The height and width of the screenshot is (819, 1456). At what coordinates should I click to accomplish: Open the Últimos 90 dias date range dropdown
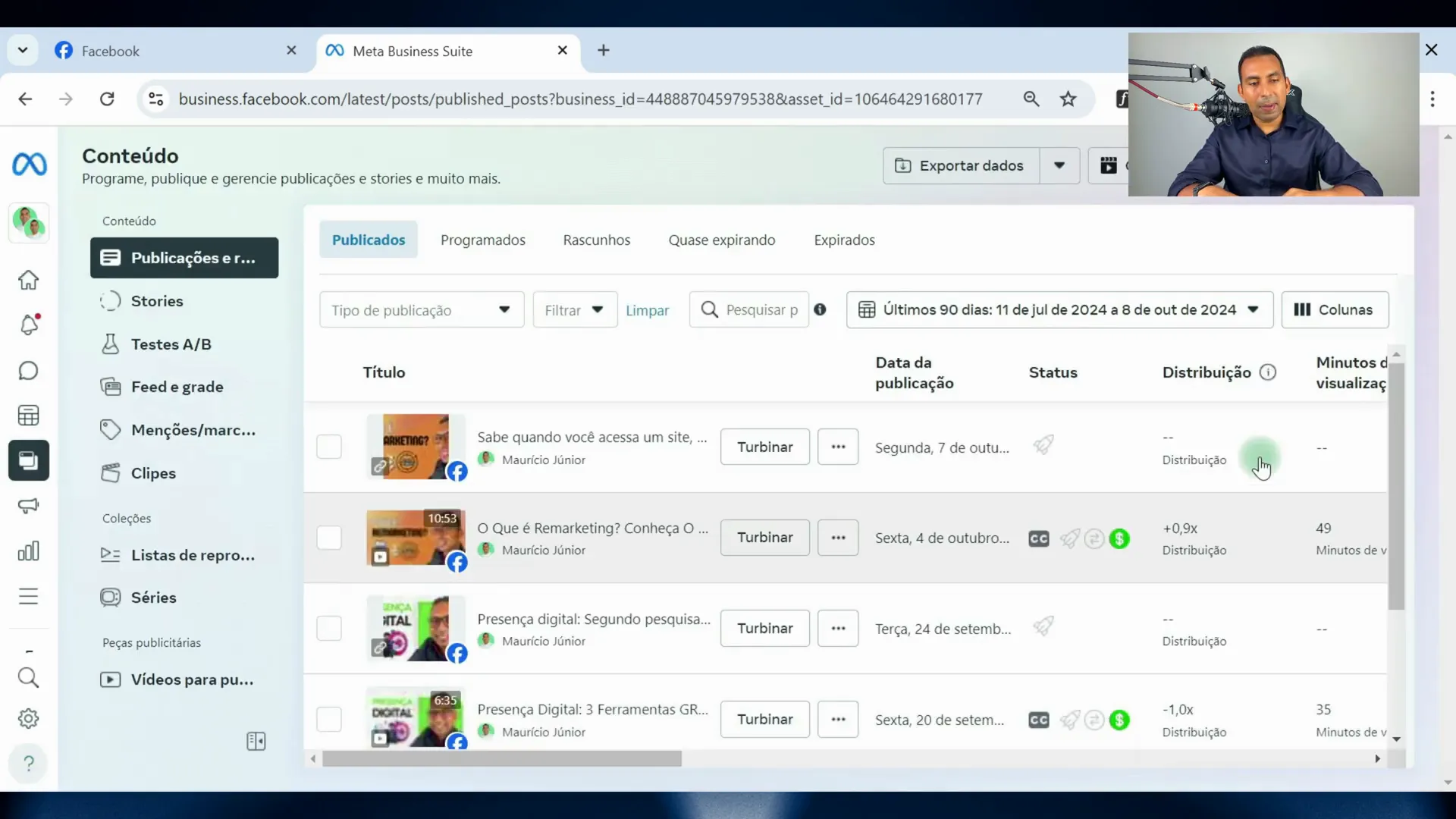coord(1059,309)
